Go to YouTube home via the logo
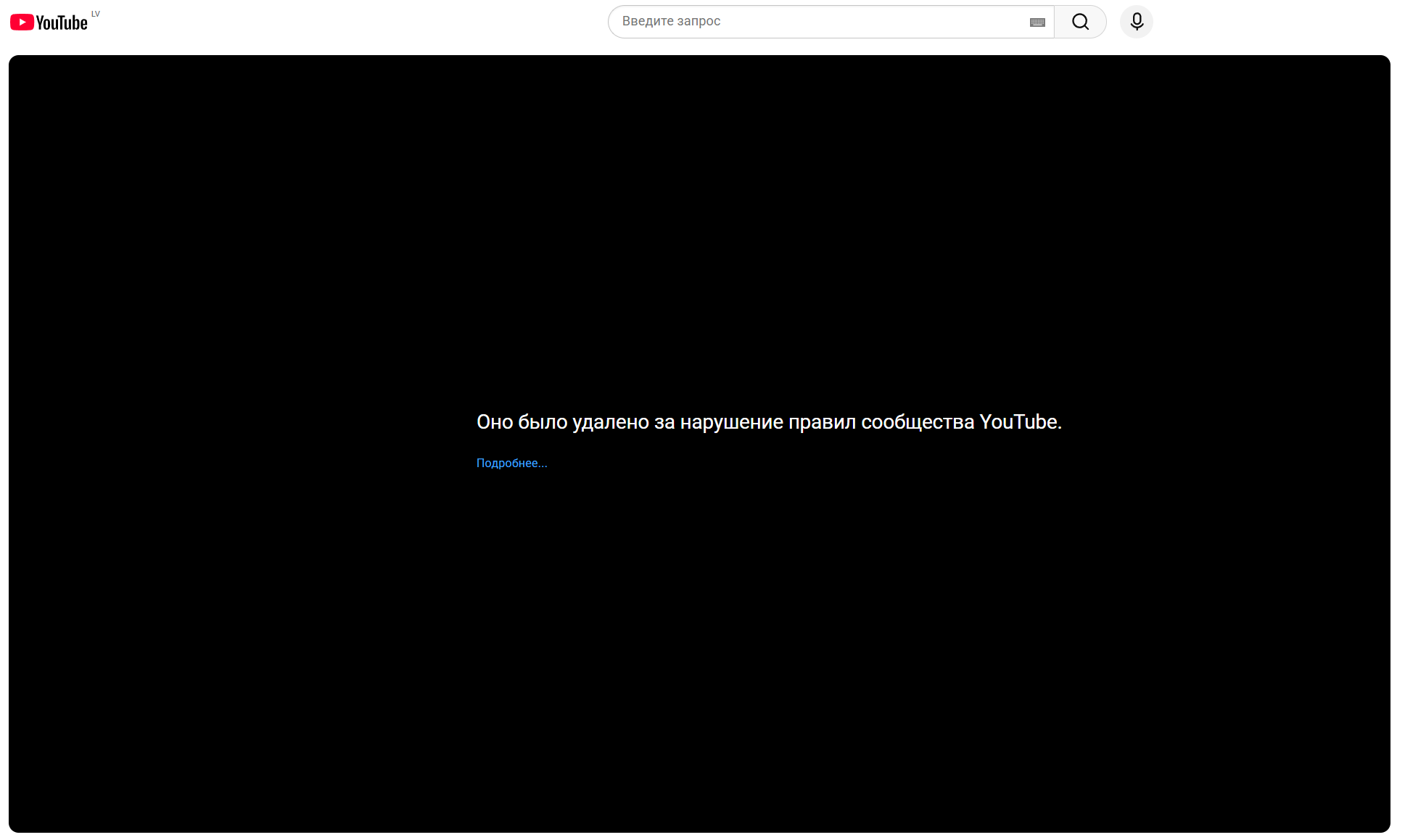1405x840 pixels. pyautogui.click(x=49, y=22)
